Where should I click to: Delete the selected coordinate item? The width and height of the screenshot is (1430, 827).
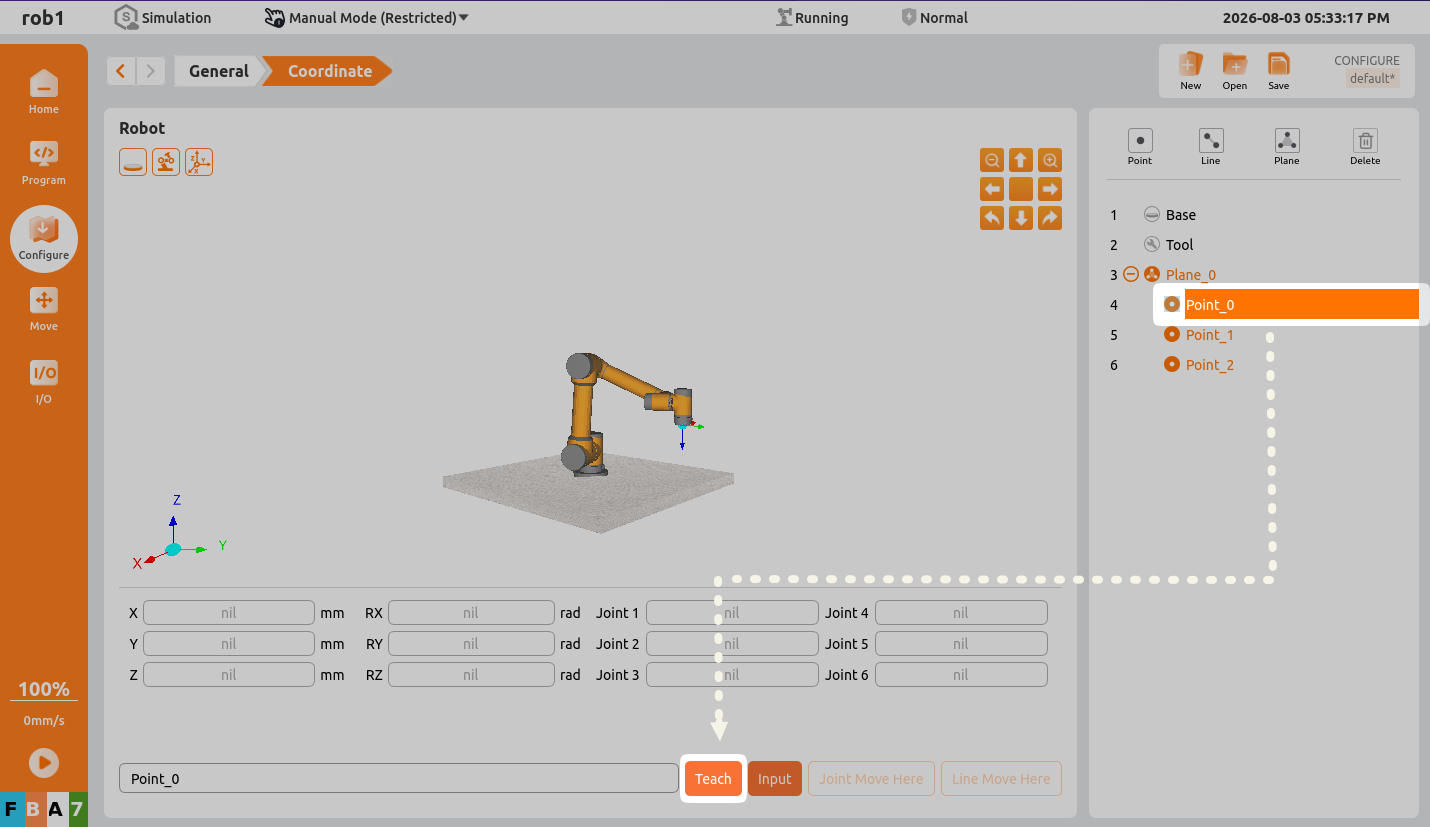click(x=1365, y=147)
